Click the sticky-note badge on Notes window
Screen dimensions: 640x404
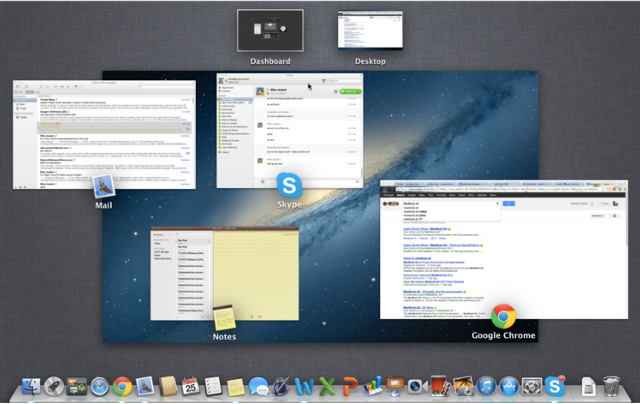tap(224, 317)
